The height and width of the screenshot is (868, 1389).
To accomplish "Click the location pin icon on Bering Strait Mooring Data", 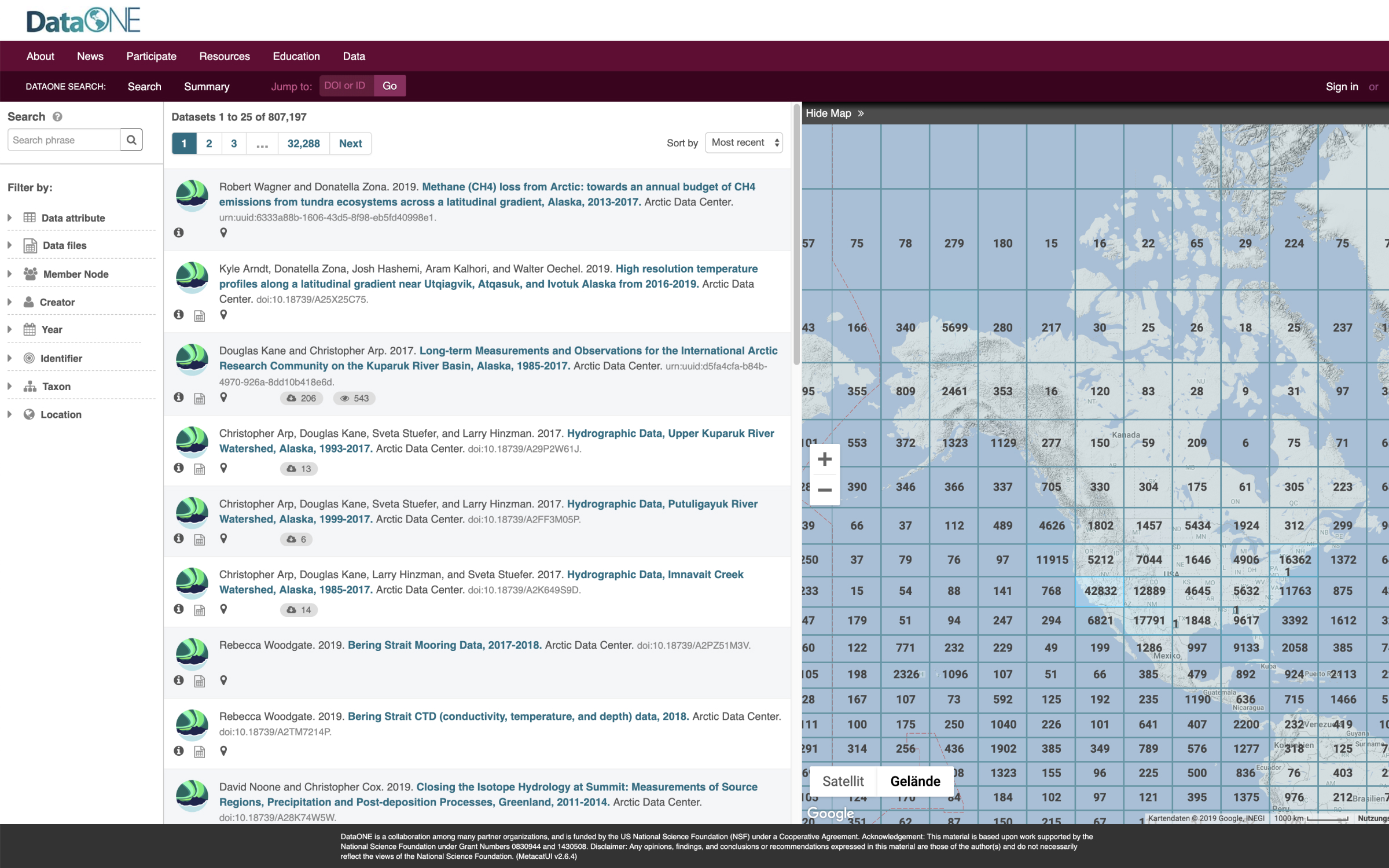I will click(x=223, y=680).
